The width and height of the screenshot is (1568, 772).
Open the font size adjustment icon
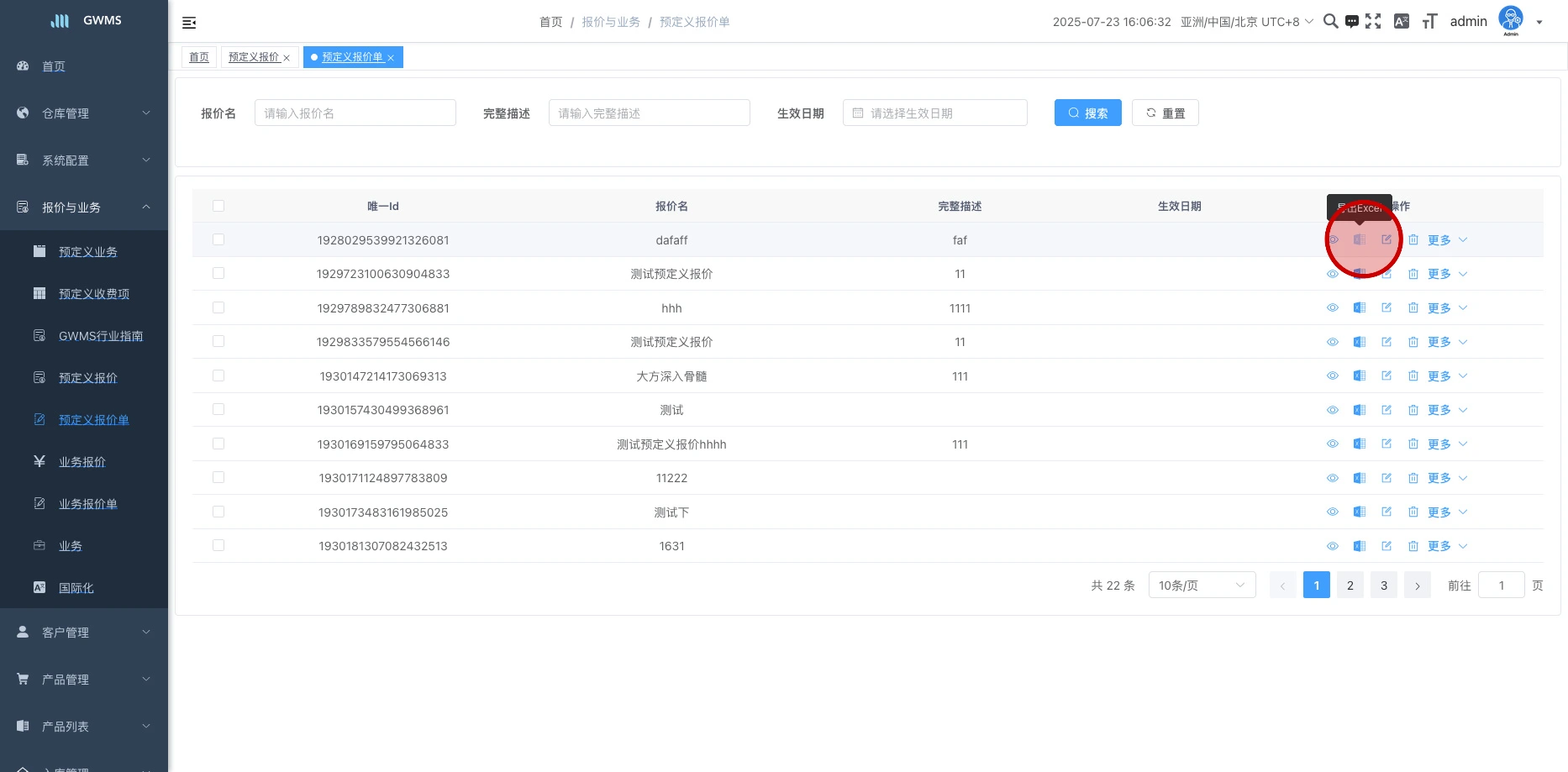[x=1429, y=22]
